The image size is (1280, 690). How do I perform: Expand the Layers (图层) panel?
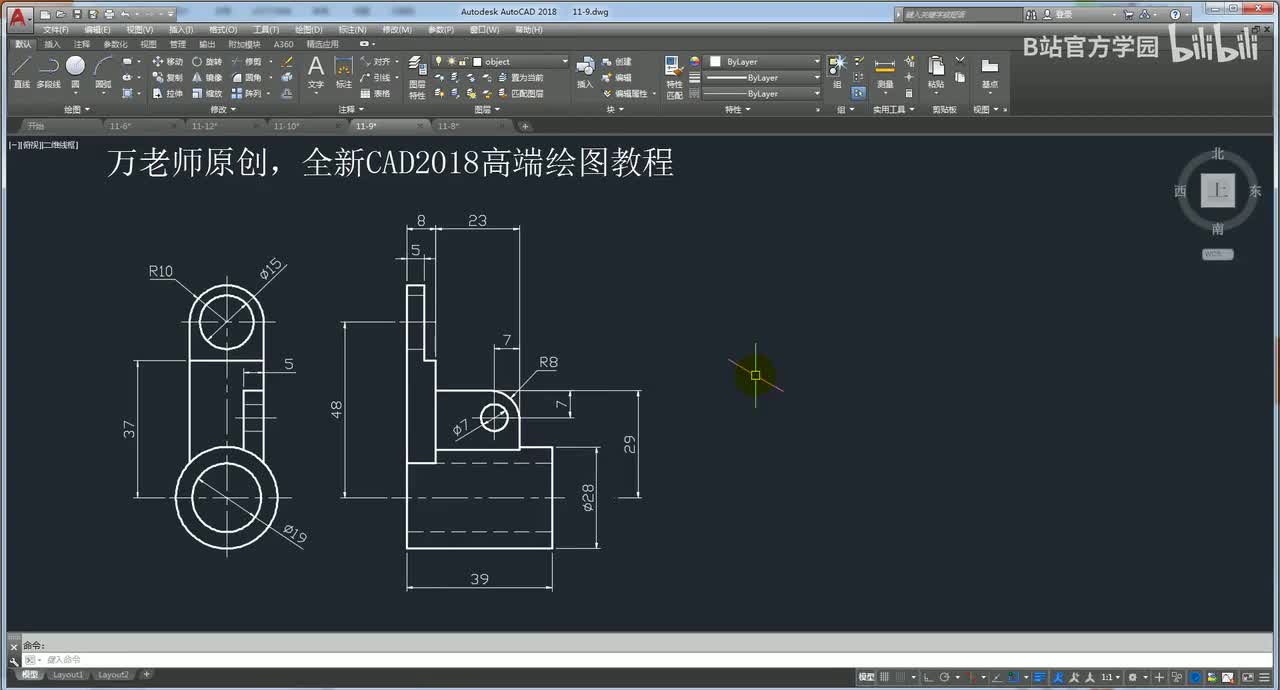tap(486, 109)
